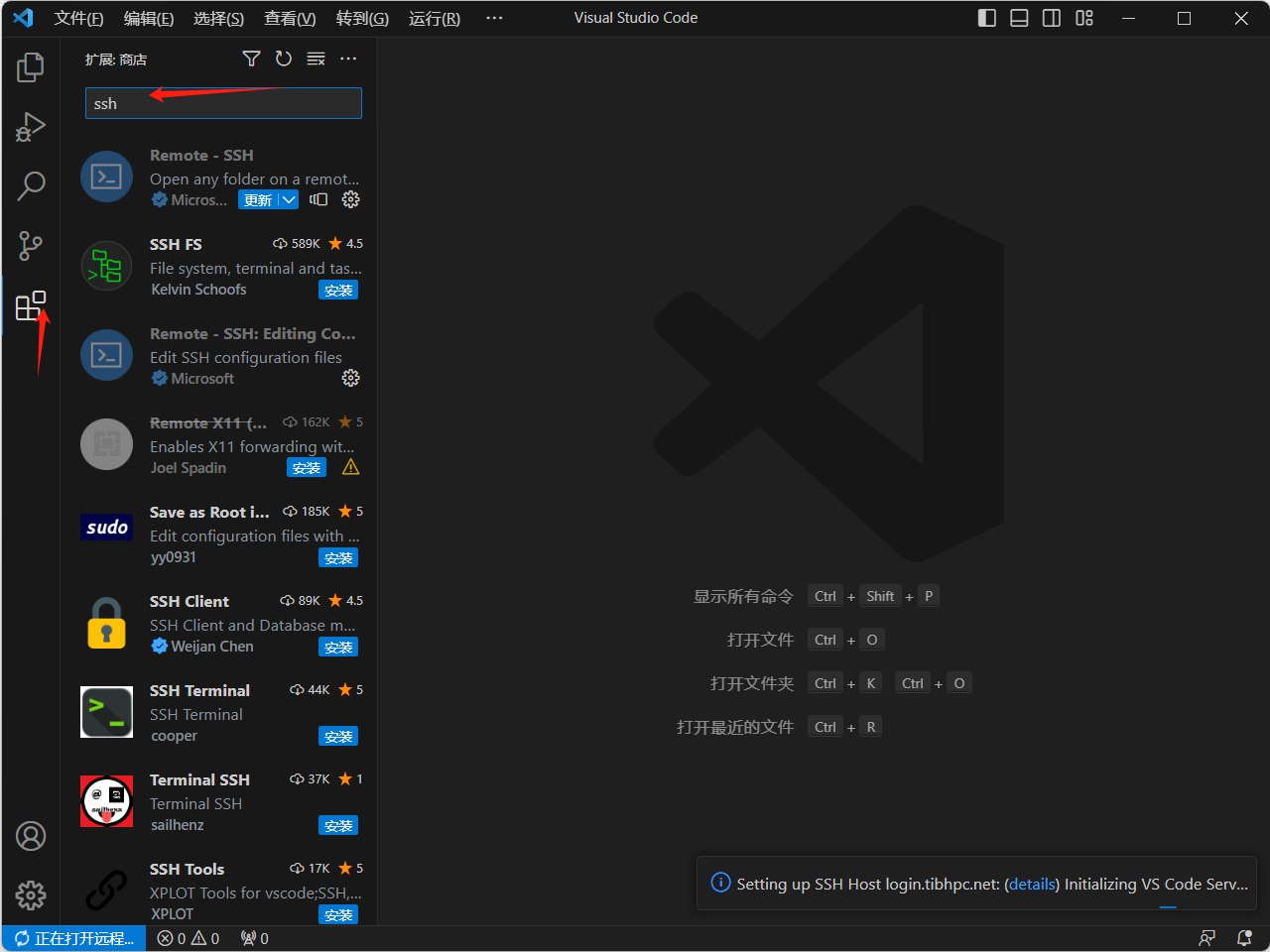
Task: Select SSH Terminal extension icon
Action: 106,712
